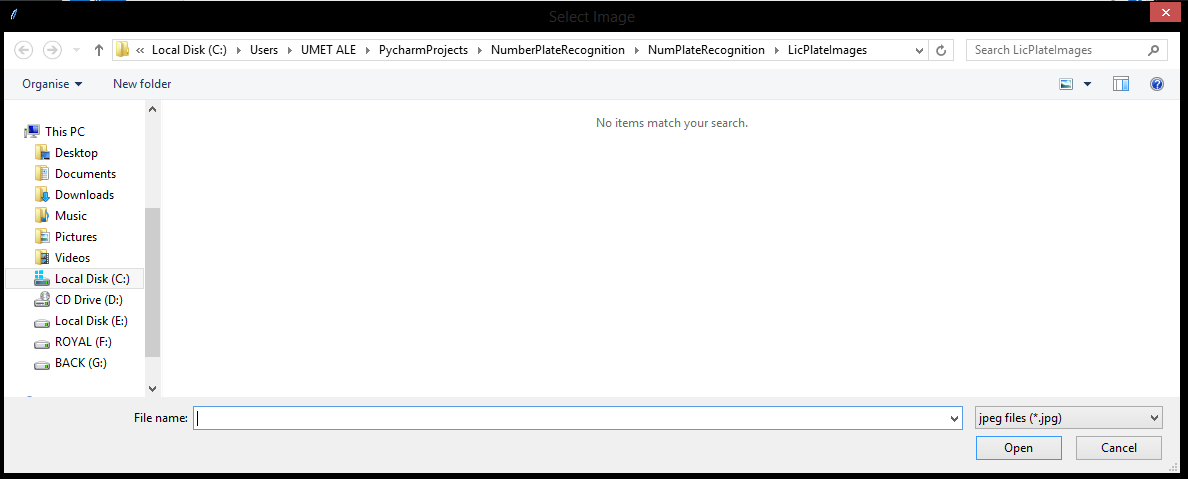Viewport: 1188px width, 479px height.
Task: Open Music in navigation pane
Action: coord(71,216)
